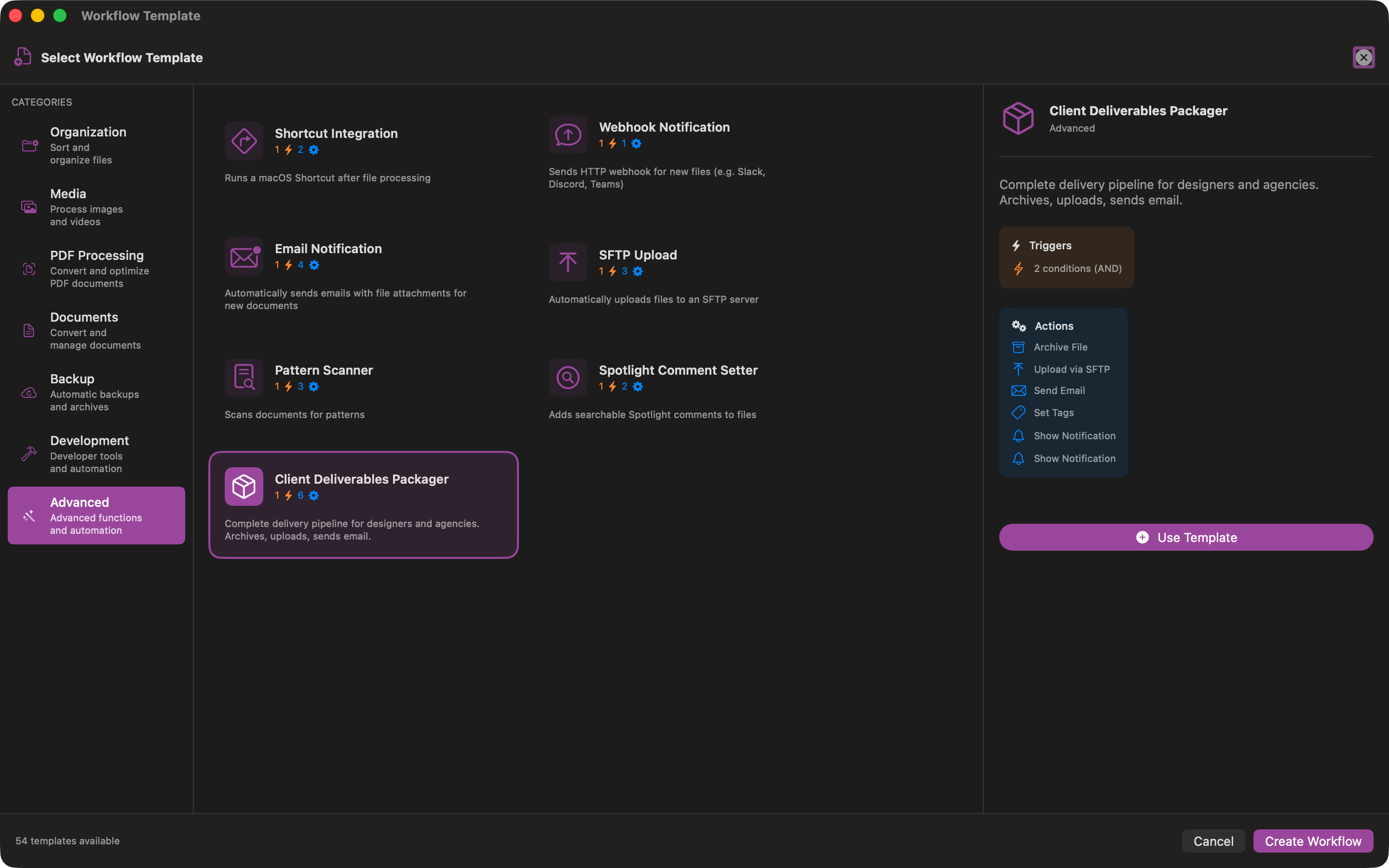Viewport: 1389px width, 868px height.
Task: Click the Triggers lightning bolt icon
Action: (x=1016, y=246)
